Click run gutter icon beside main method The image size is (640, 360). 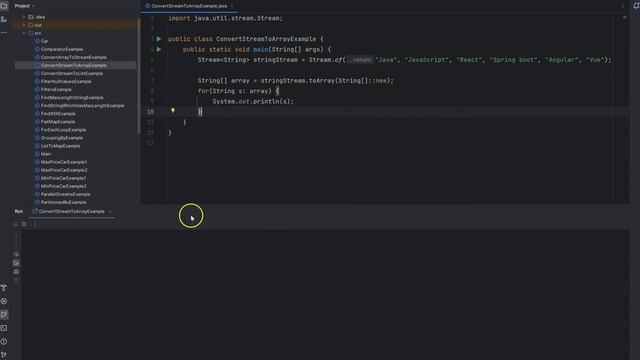(x=159, y=49)
